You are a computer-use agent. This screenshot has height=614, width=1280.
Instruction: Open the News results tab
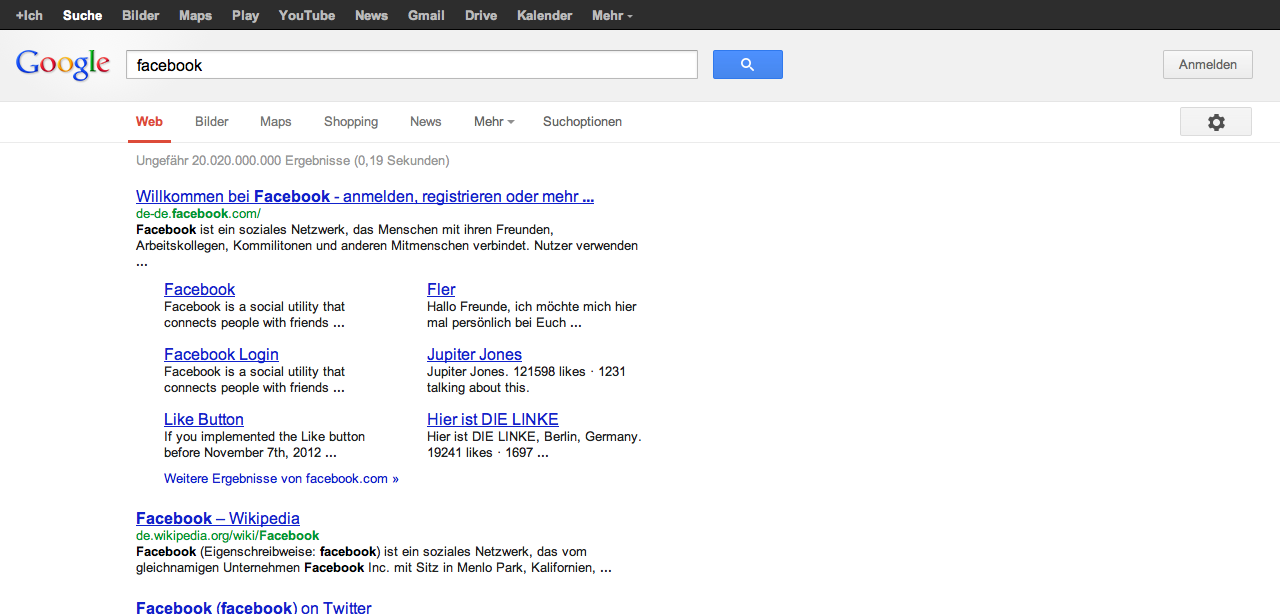point(425,122)
